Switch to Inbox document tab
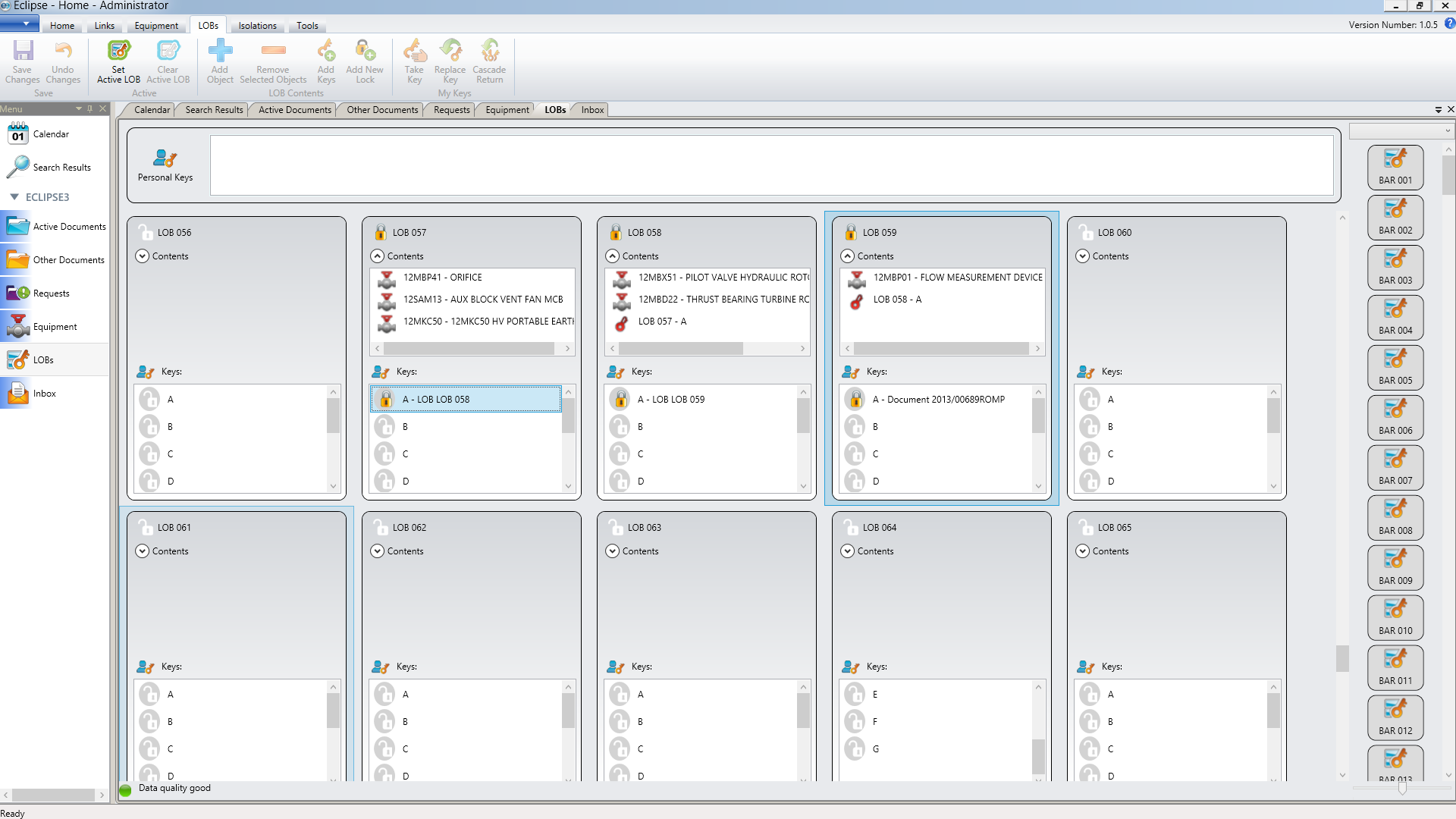 pyautogui.click(x=592, y=110)
